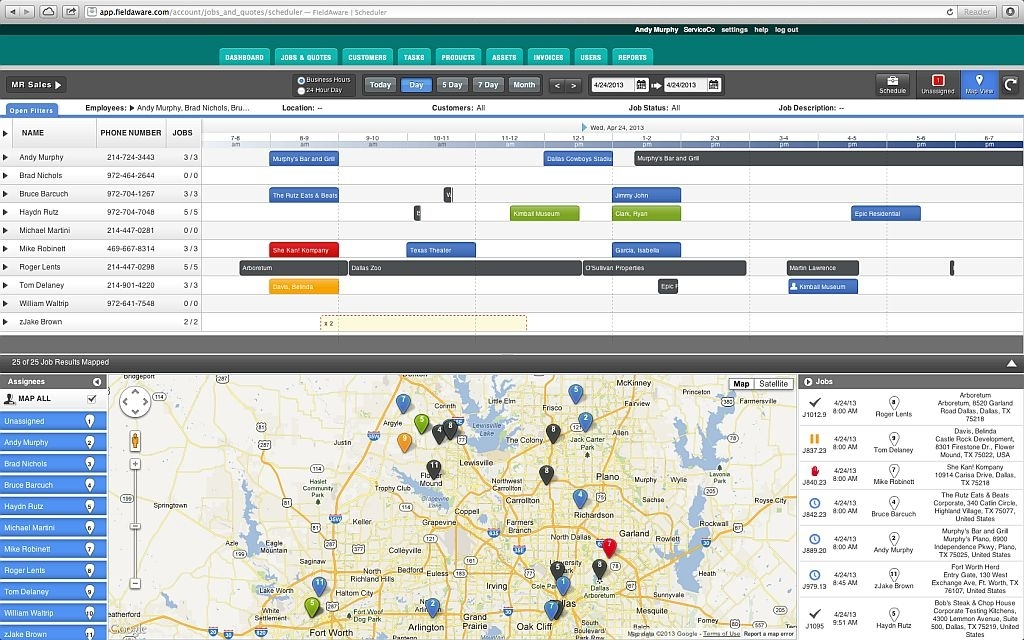Select 24 Hour Day radio option
The image size is (1024, 640).
(x=301, y=91)
